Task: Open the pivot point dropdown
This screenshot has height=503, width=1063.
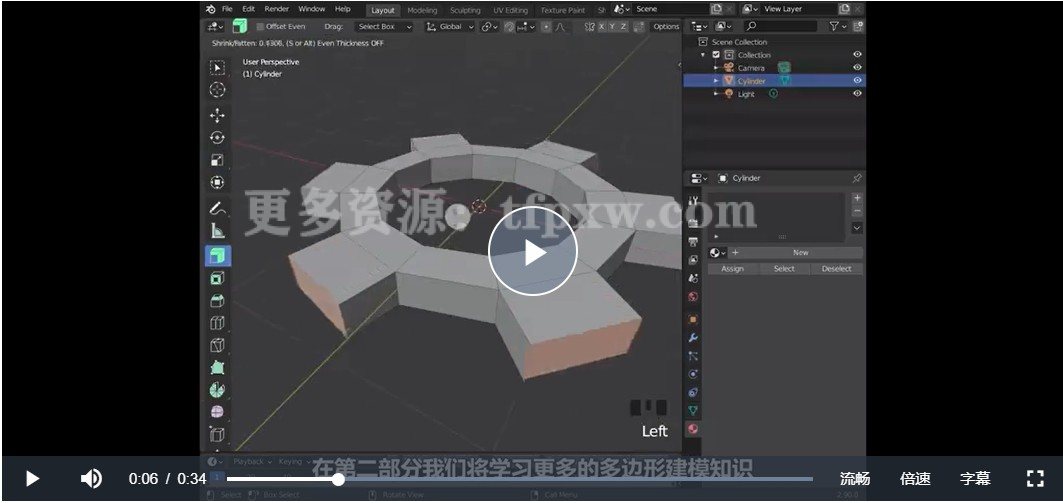Action: tap(489, 26)
